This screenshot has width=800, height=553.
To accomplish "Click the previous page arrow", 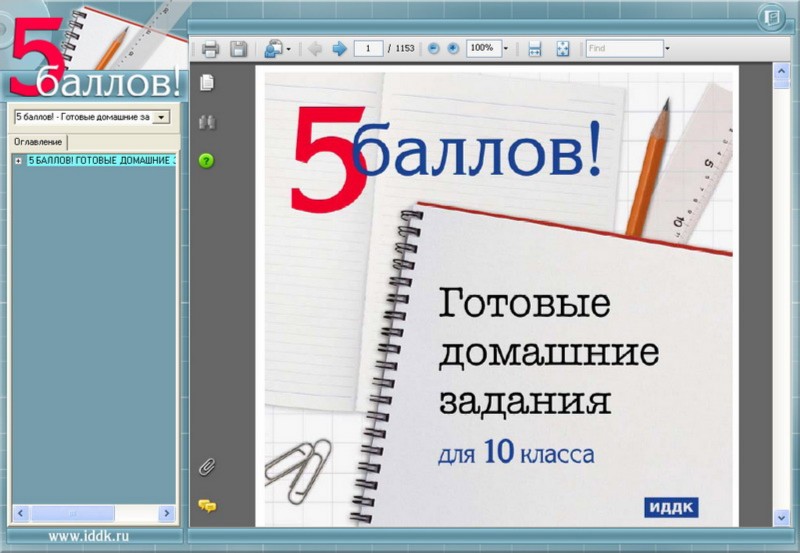I will pyautogui.click(x=315, y=49).
